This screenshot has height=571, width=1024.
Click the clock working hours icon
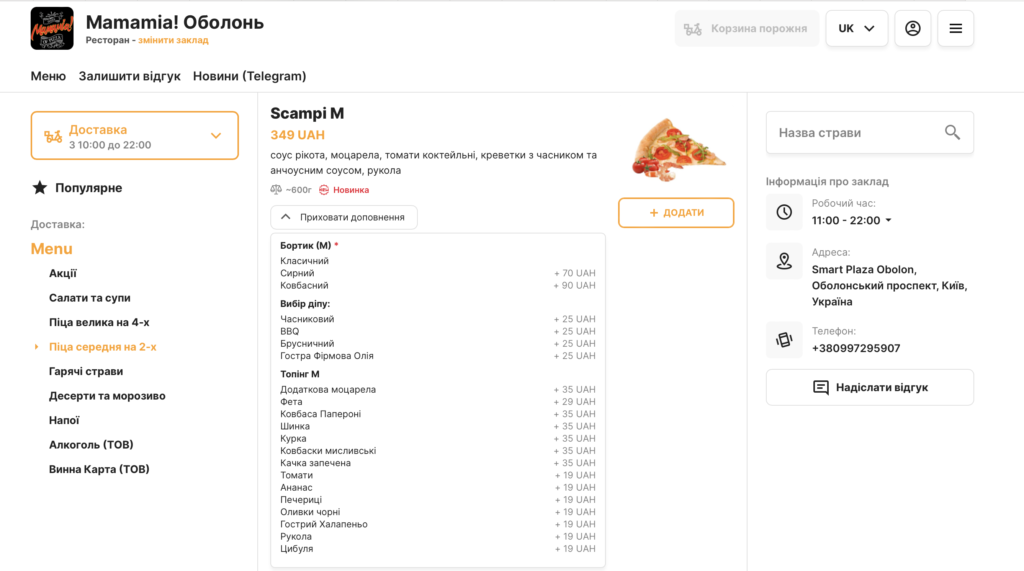[x=784, y=212]
